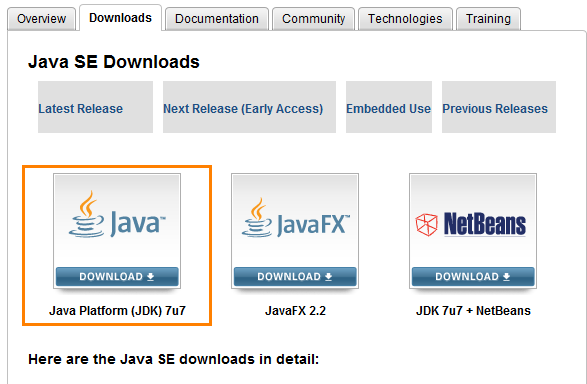Click the Java logo image
Image resolution: width=587 pixels, height=384 pixels.
pyautogui.click(x=117, y=214)
